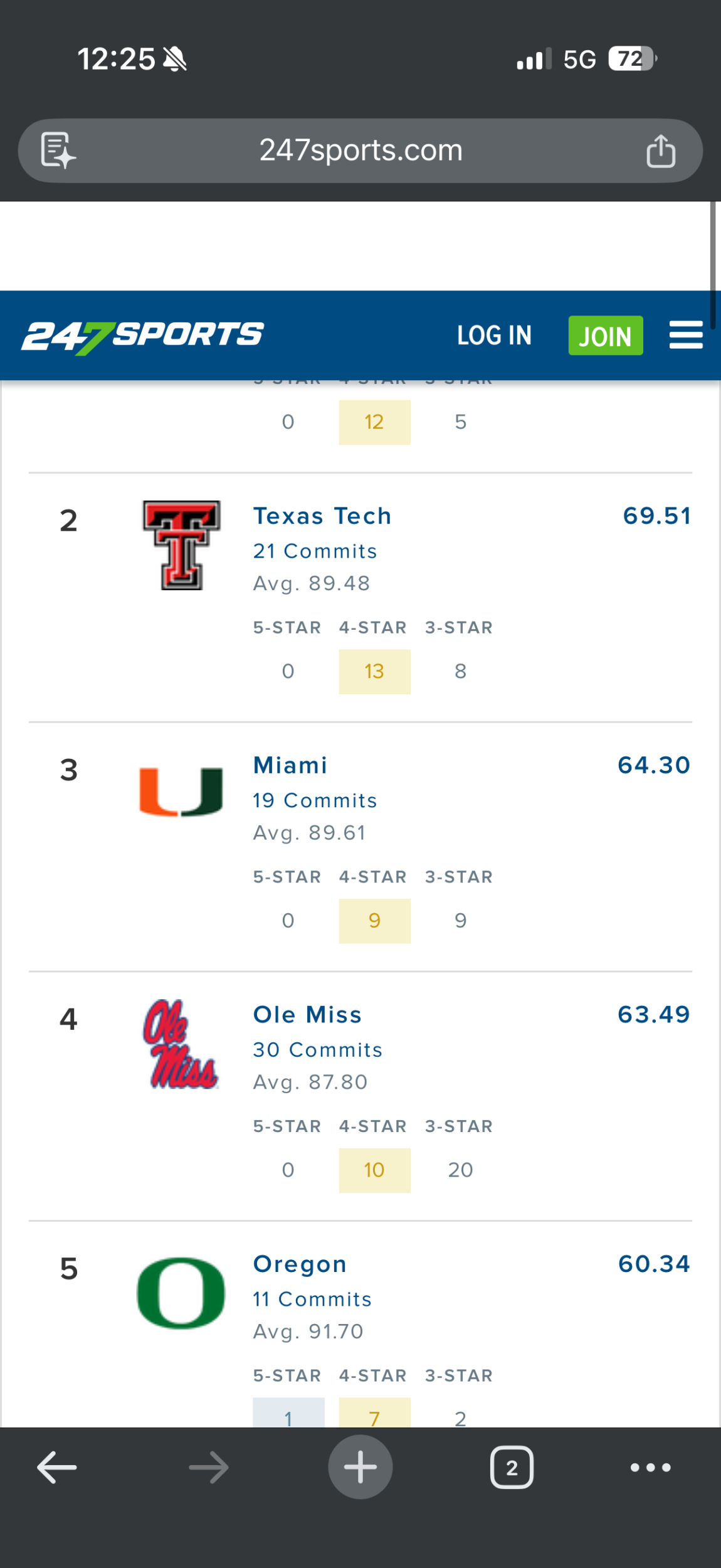Go back with the browser back arrow

pyautogui.click(x=56, y=1467)
